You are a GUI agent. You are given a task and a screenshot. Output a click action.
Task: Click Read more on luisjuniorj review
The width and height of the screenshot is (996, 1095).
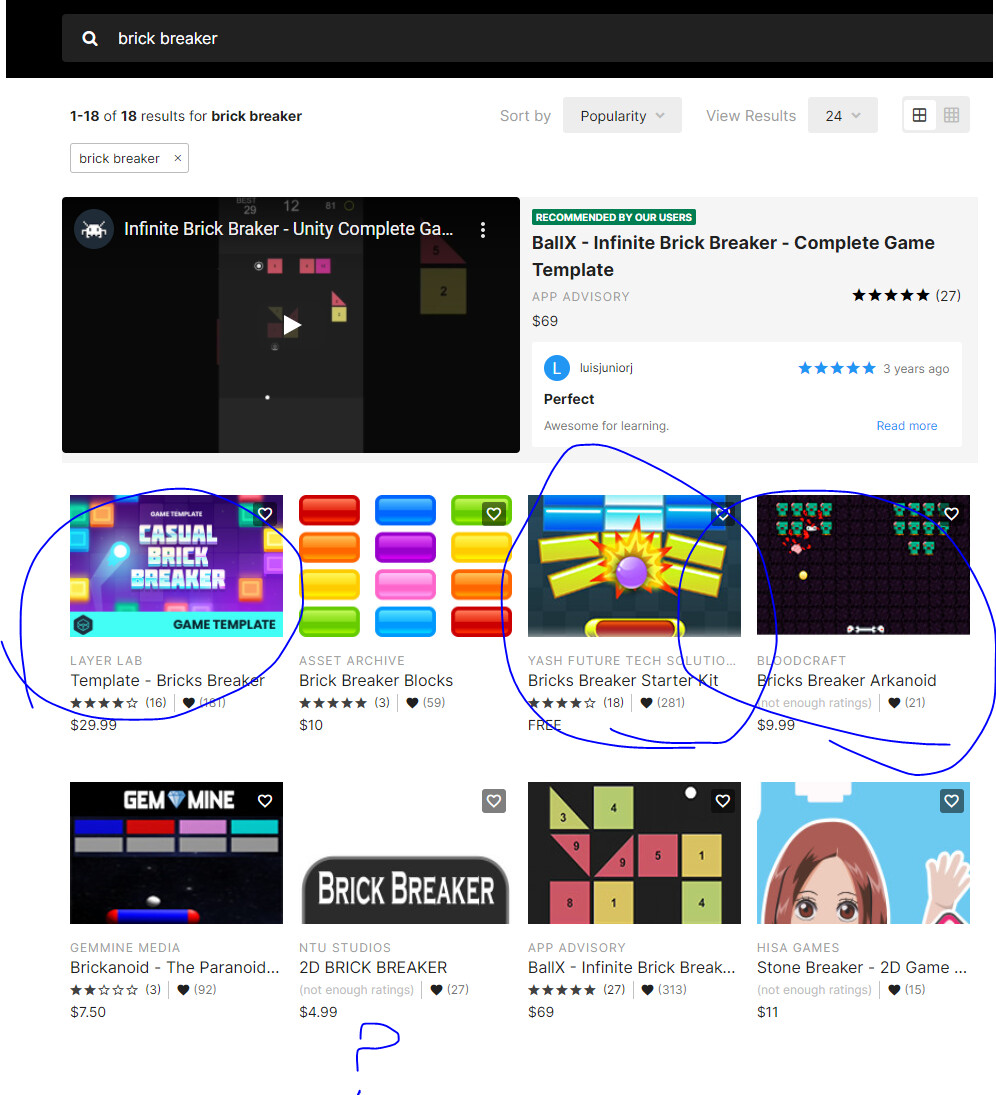coord(907,426)
